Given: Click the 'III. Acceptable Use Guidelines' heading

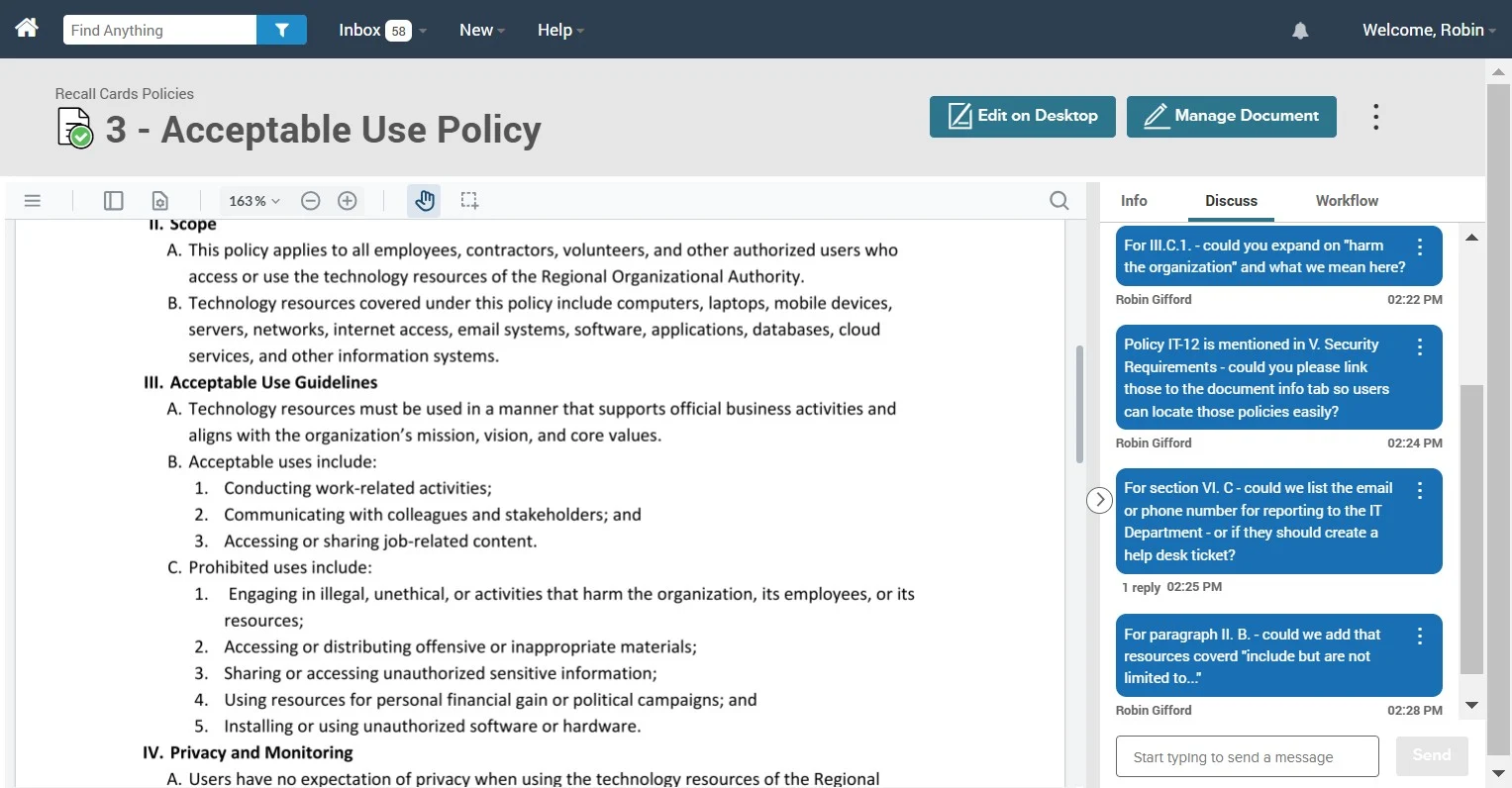Looking at the screenshot, I should pyautogui.click(x=260, y=382).
